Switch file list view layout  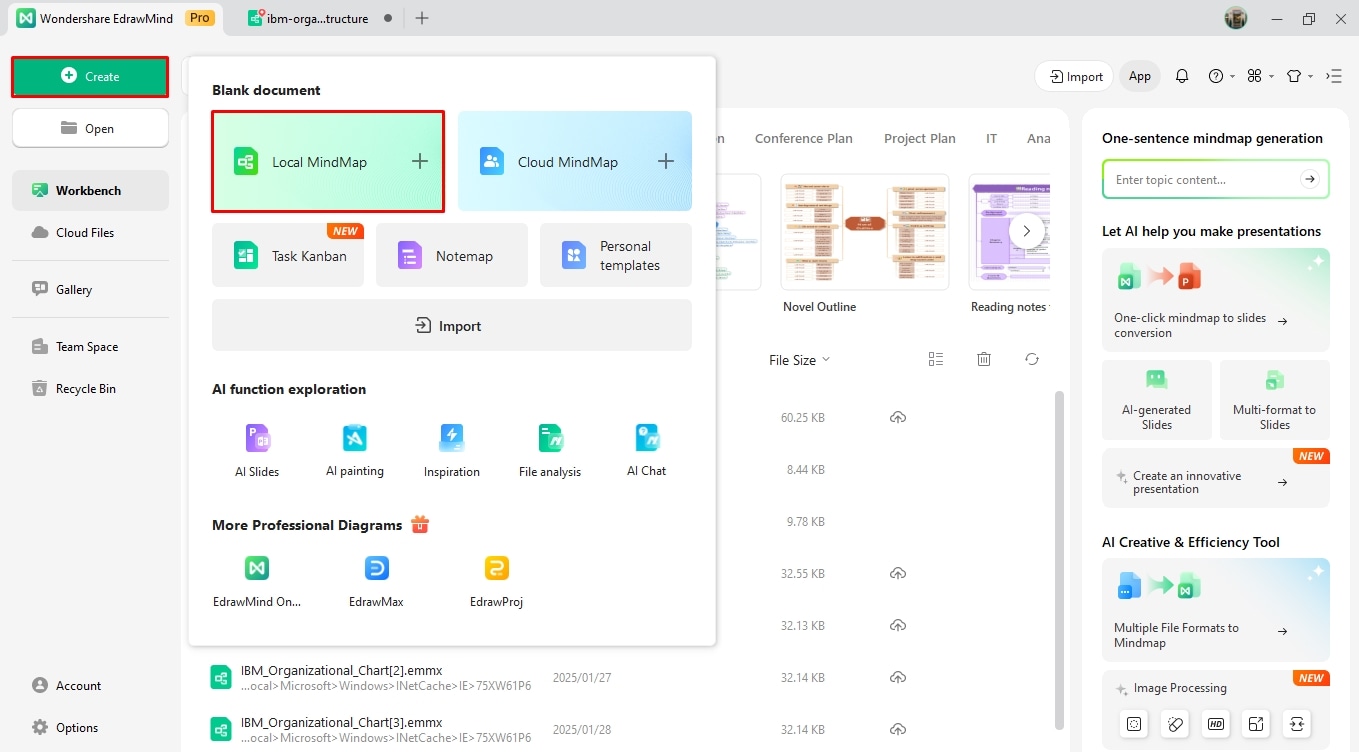coord(936,359)
